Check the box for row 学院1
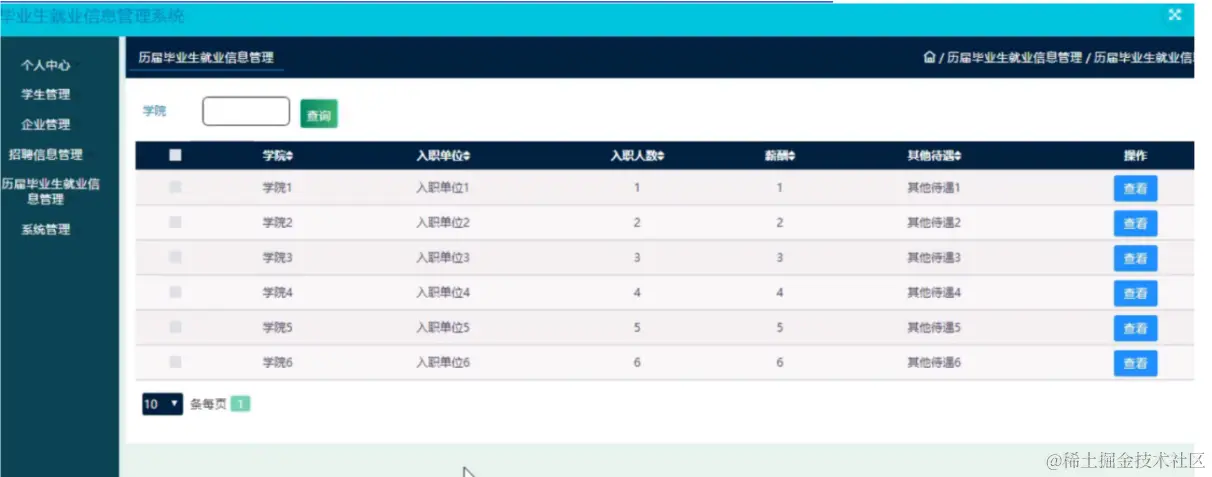The width and height of the screenshot is (1212, 477). click(x=175, y=187)
